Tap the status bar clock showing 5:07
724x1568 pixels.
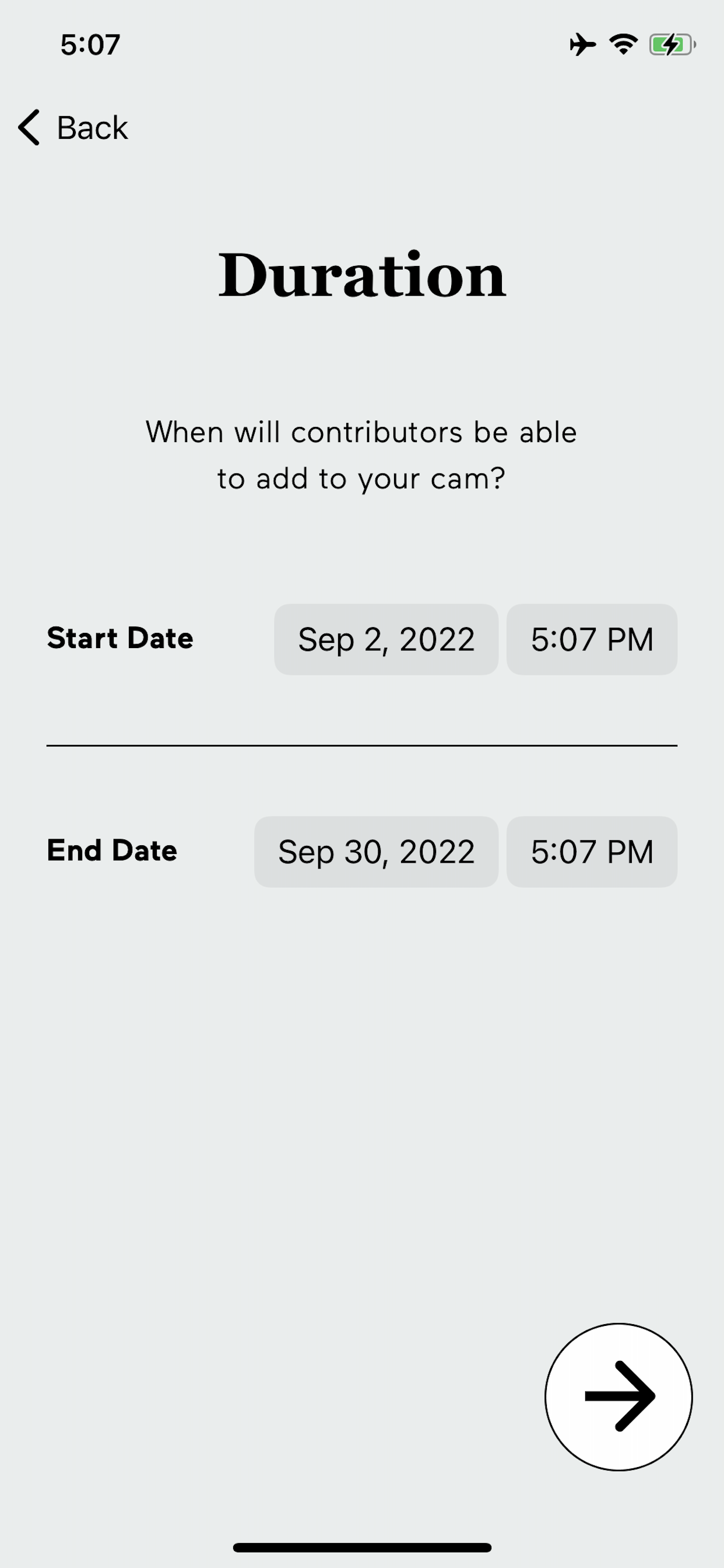[x=90, y=45]
